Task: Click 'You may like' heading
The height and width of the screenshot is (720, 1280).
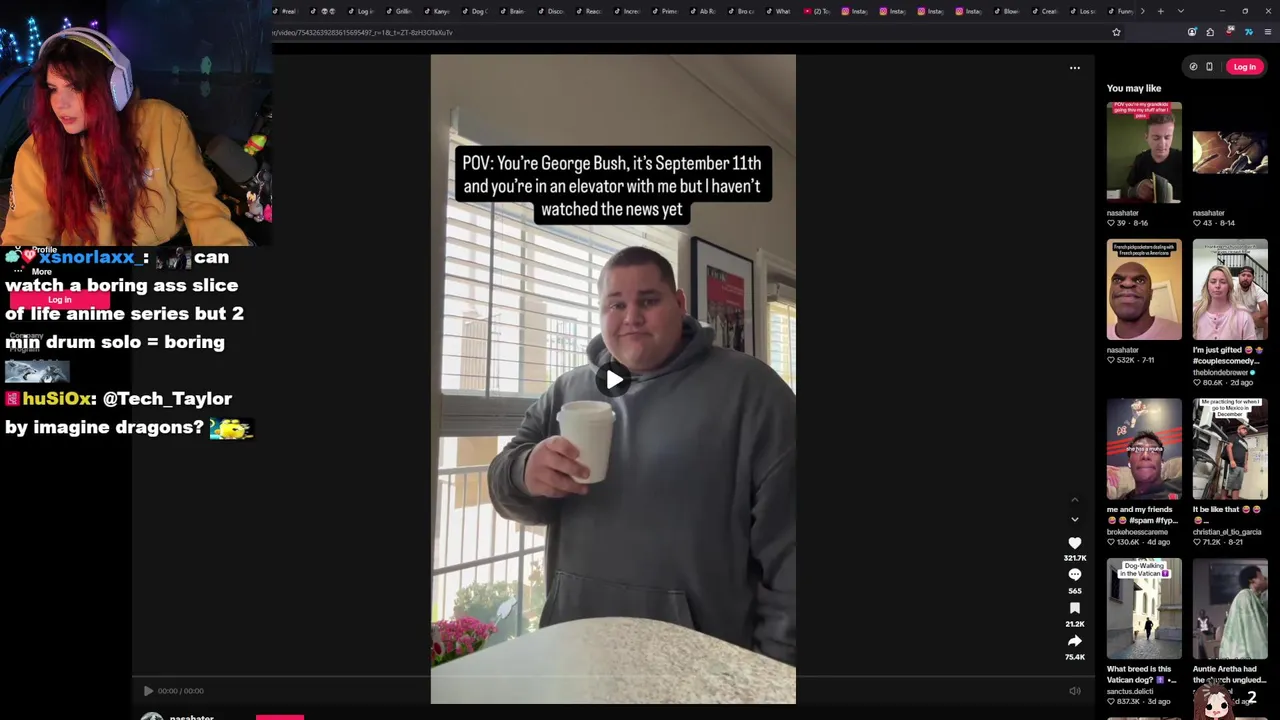Action: tap(1134, 89)
